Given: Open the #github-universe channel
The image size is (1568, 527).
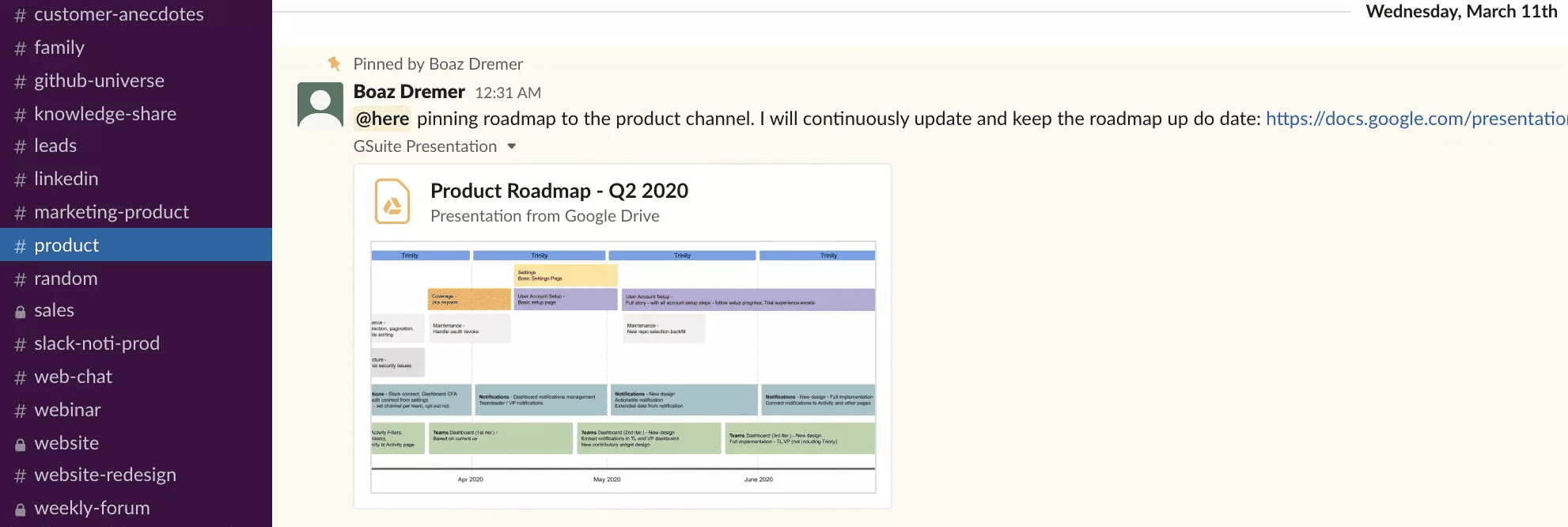Looking at the screenshot, I should tap(99, 80).
